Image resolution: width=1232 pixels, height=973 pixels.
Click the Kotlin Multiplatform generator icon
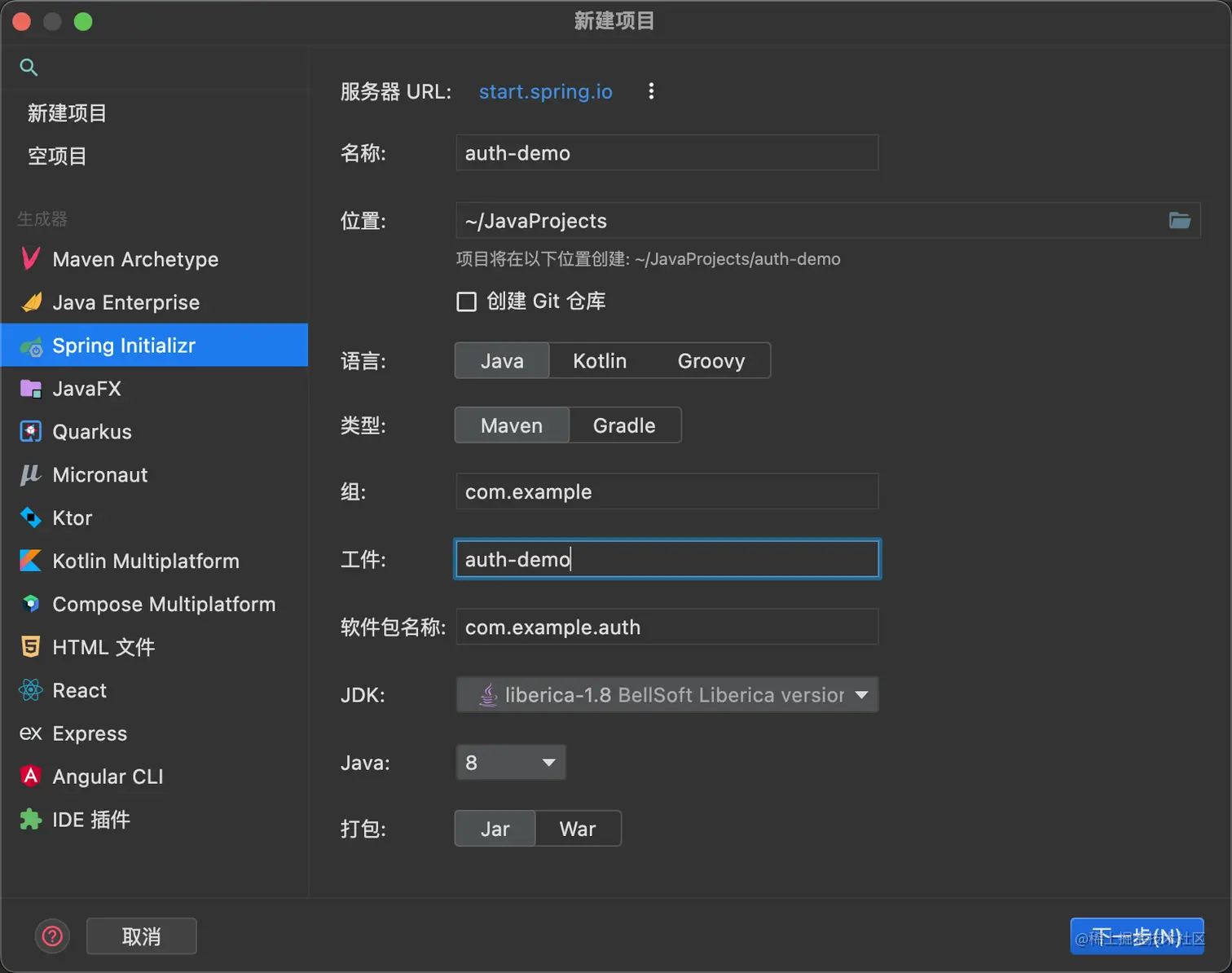31,561
